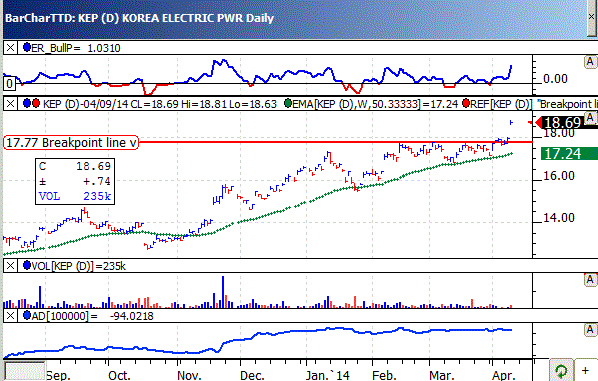
Task: Click the blue VOL series color dot
Action: pos(27,265)
